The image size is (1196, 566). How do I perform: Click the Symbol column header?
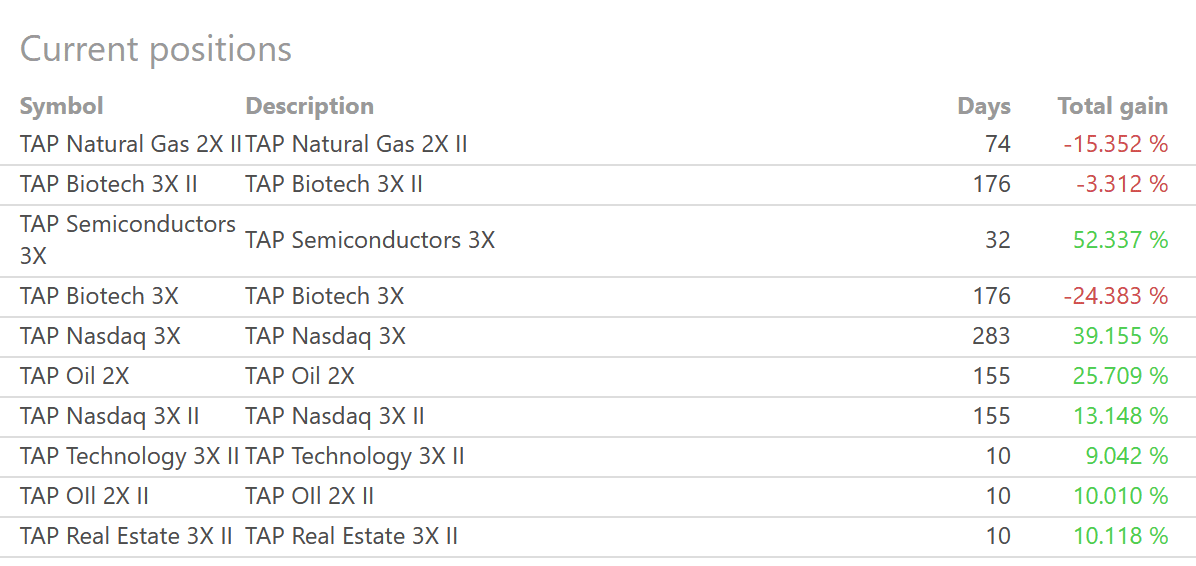point(61,106)
